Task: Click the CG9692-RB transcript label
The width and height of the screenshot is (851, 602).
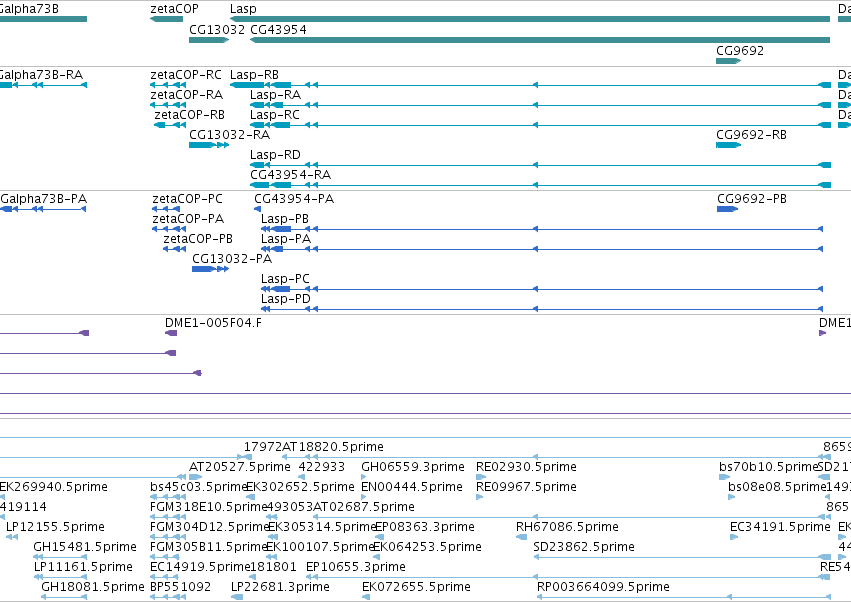Action: coord(752,135)
